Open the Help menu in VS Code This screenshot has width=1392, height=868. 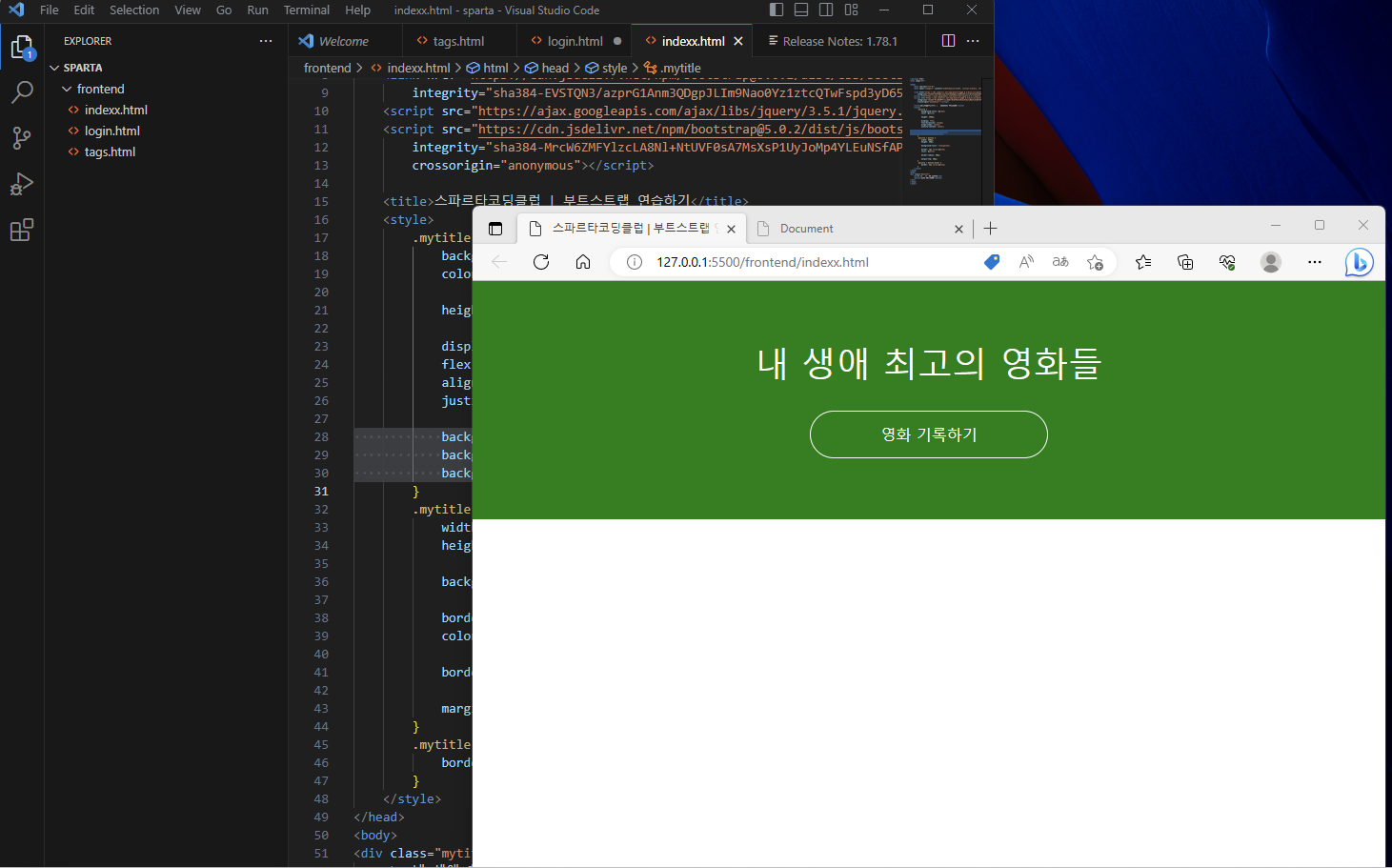point(358,10)
